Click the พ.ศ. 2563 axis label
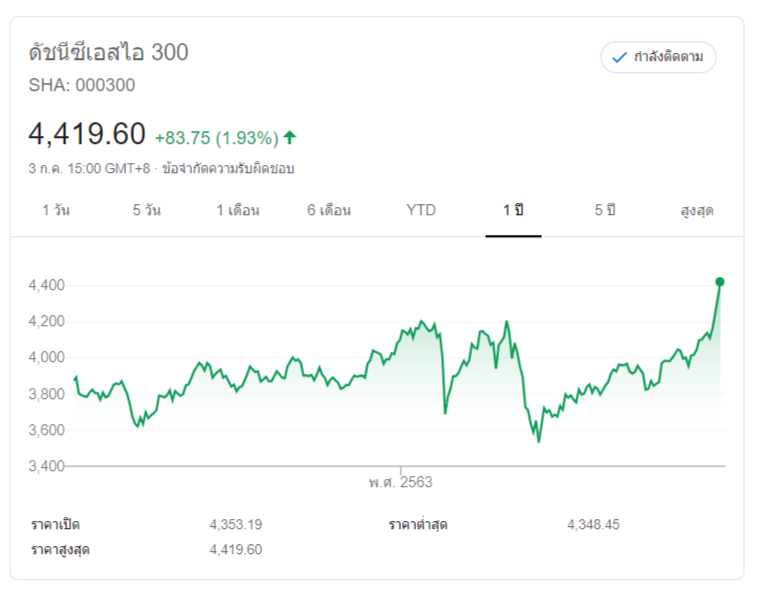 (400, 482)
